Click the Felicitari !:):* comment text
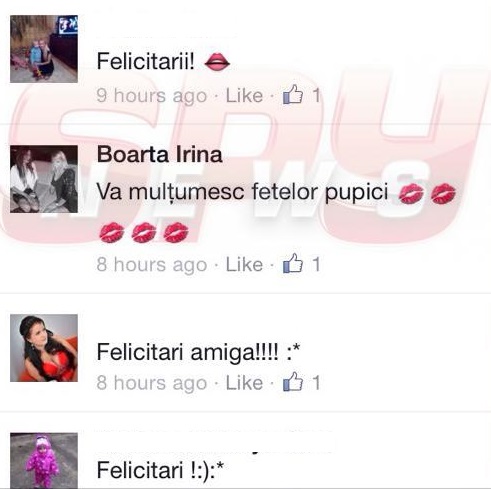491x489 pixels. coord(160,470)
